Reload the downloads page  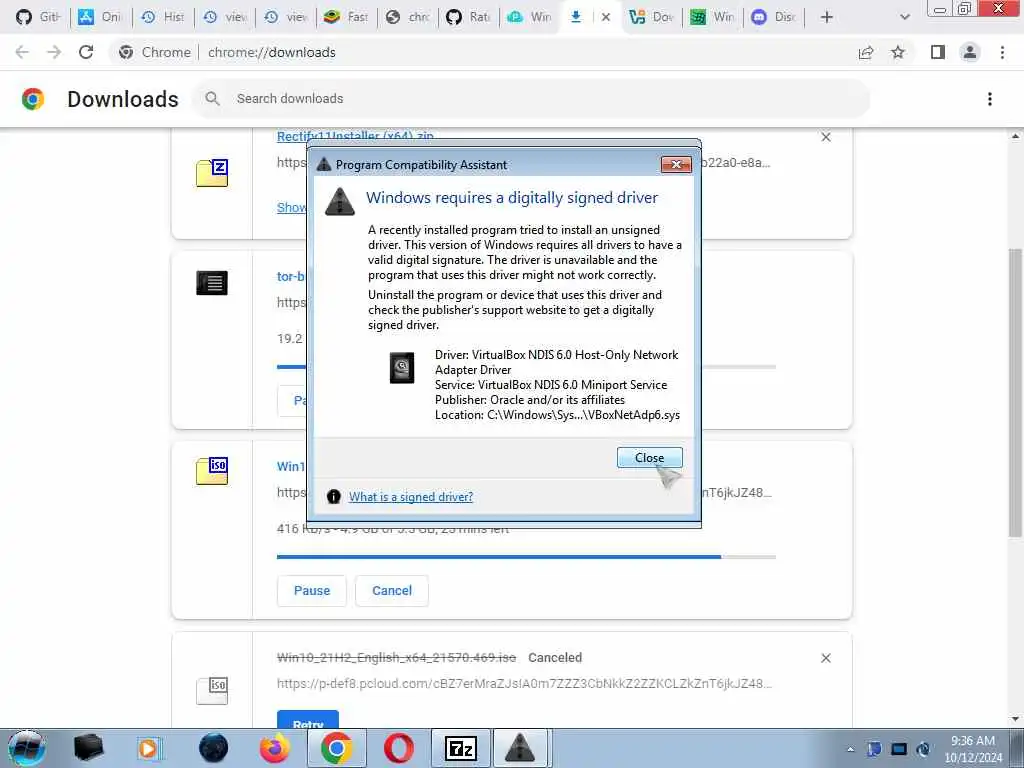tap(86, 52)
